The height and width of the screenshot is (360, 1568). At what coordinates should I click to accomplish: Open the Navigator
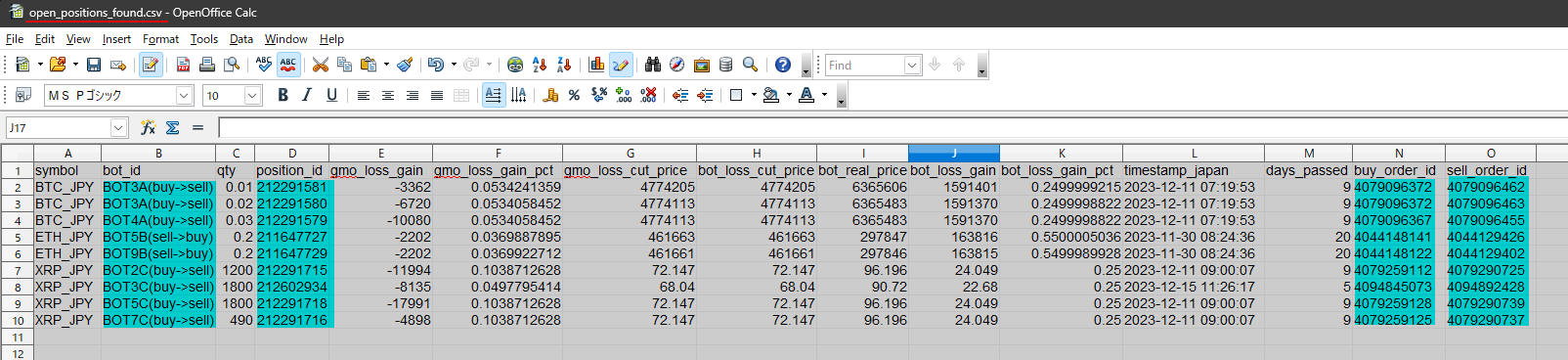[x=677, y=65]
